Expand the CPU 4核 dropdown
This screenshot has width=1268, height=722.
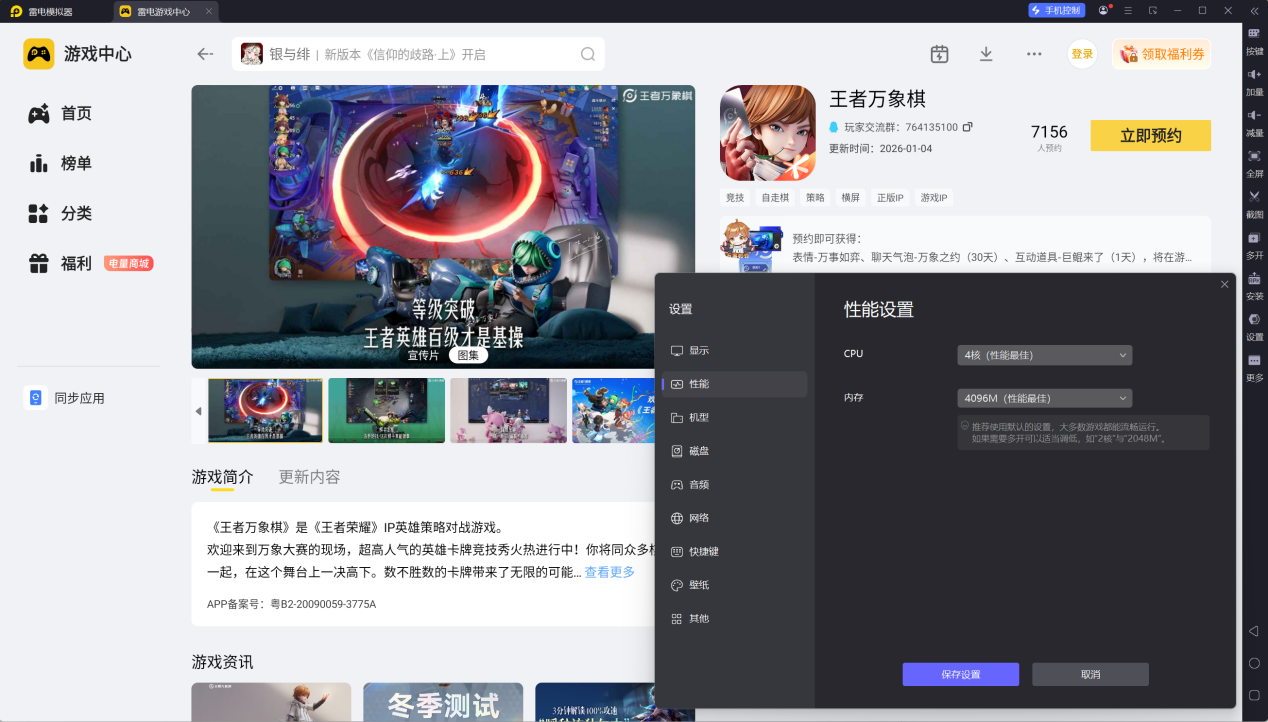tap(1044, 355)
